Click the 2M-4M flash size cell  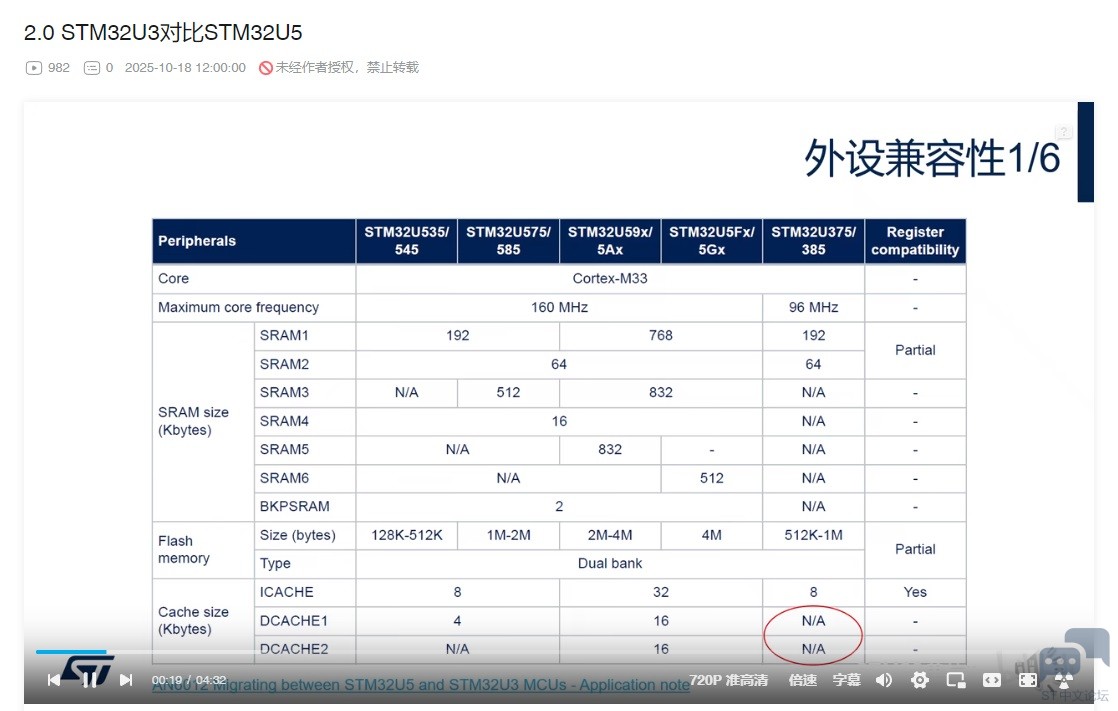coord(610,536)
